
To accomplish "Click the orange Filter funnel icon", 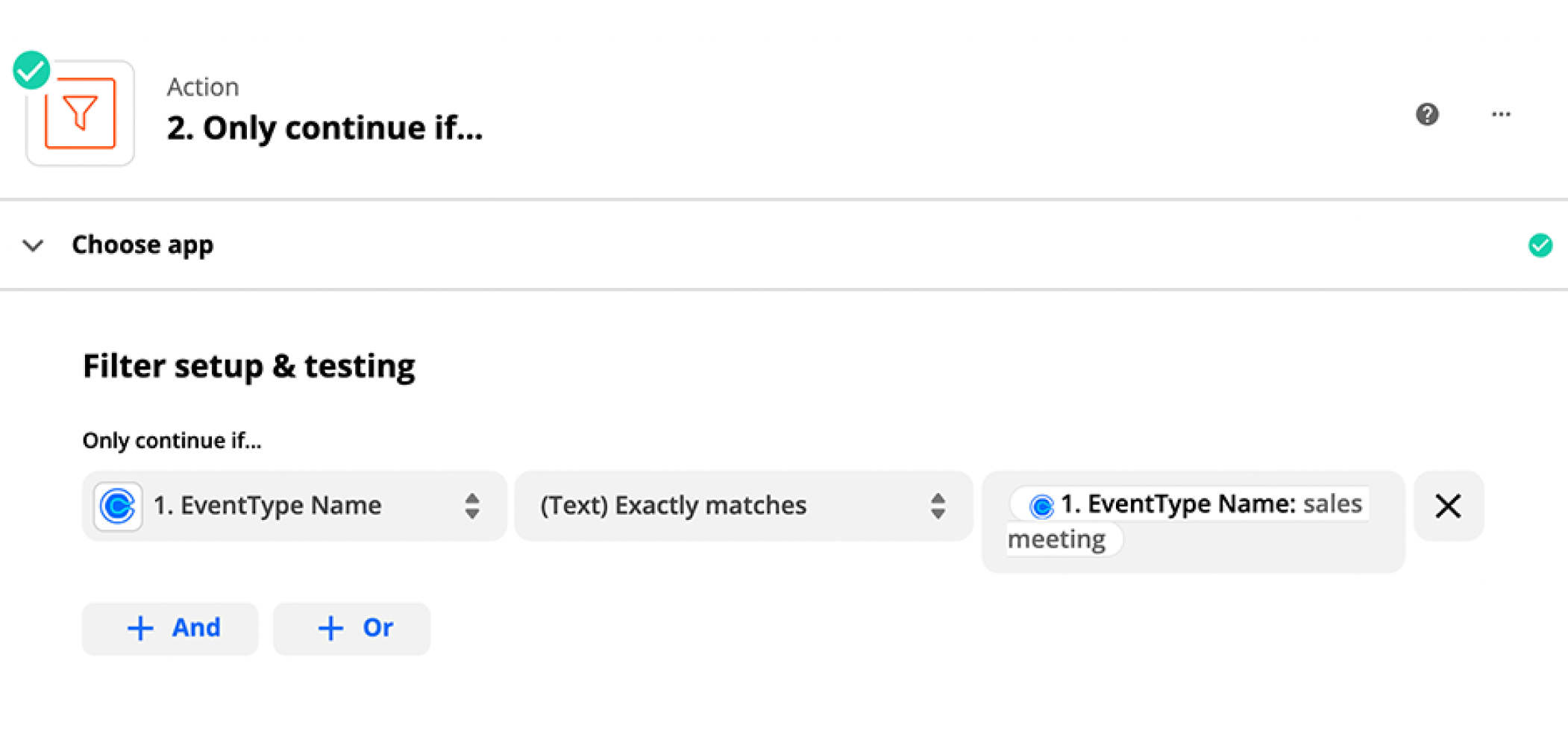I will coord(80,113).
